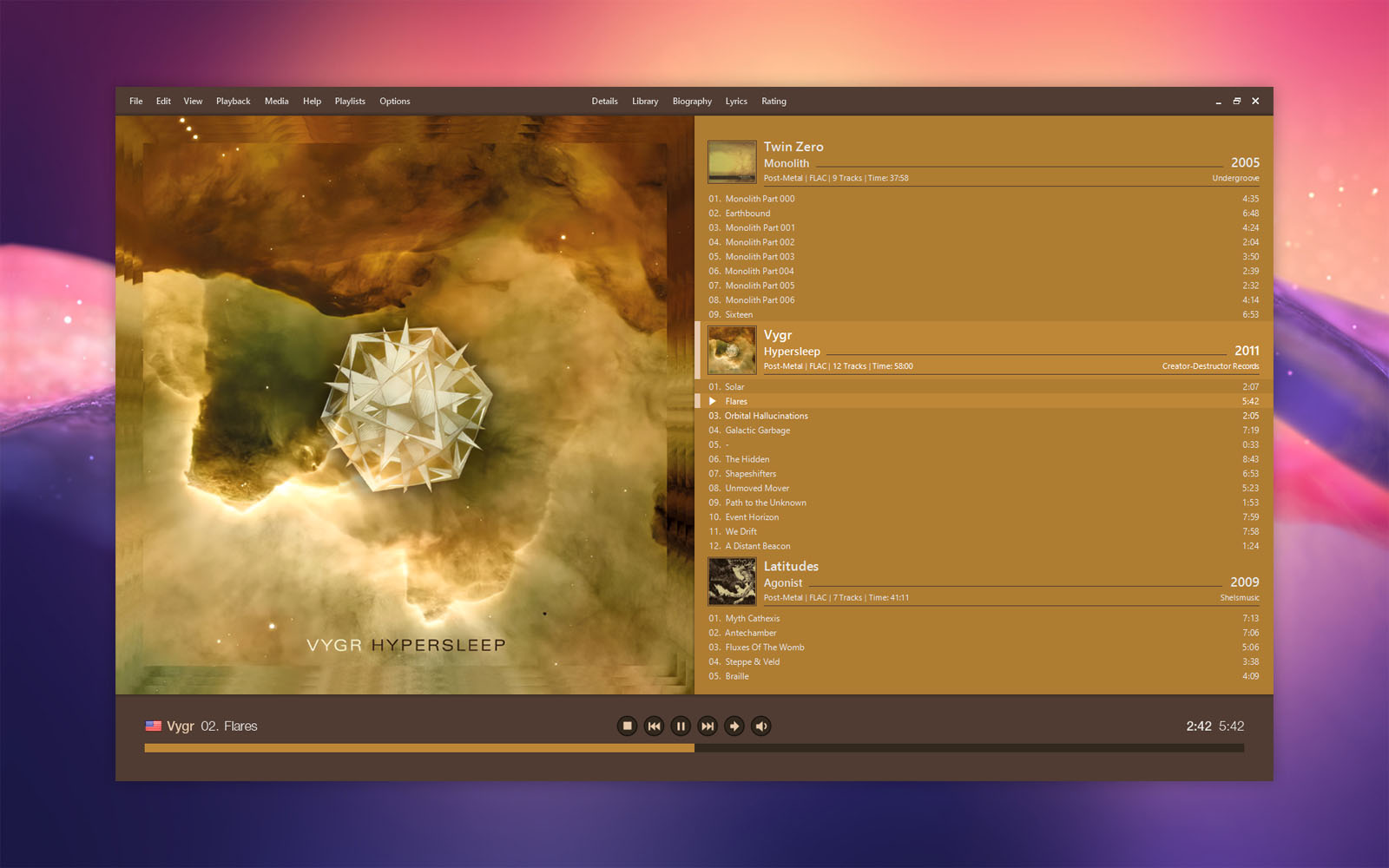The width and height of the screenshot is (1389, 868).
Task: Select track Monolith Part 005
Action: 984,286
